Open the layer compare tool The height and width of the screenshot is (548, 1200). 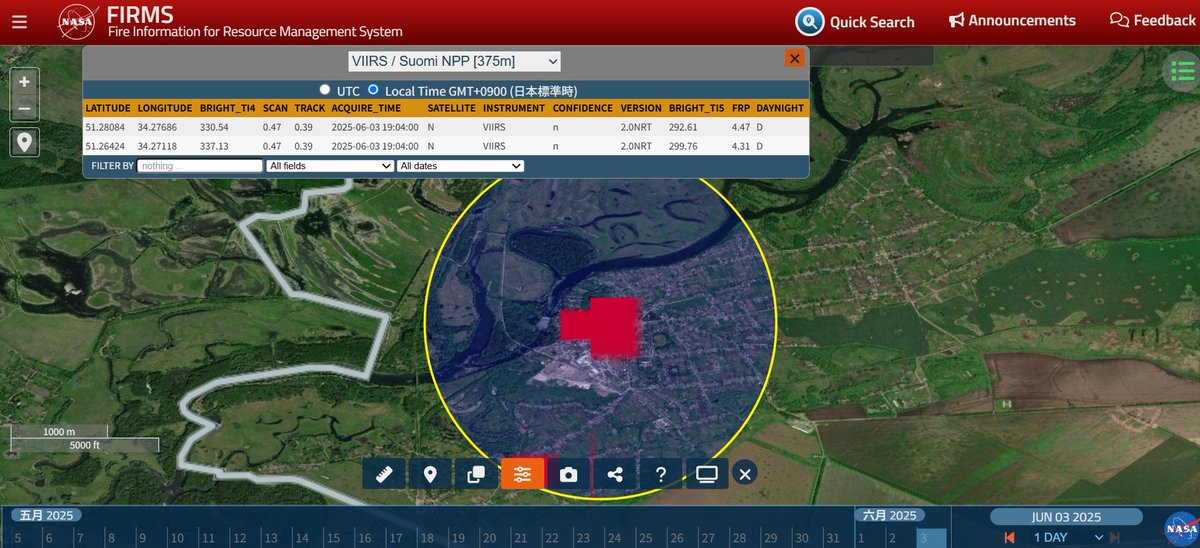coord(476,474)
